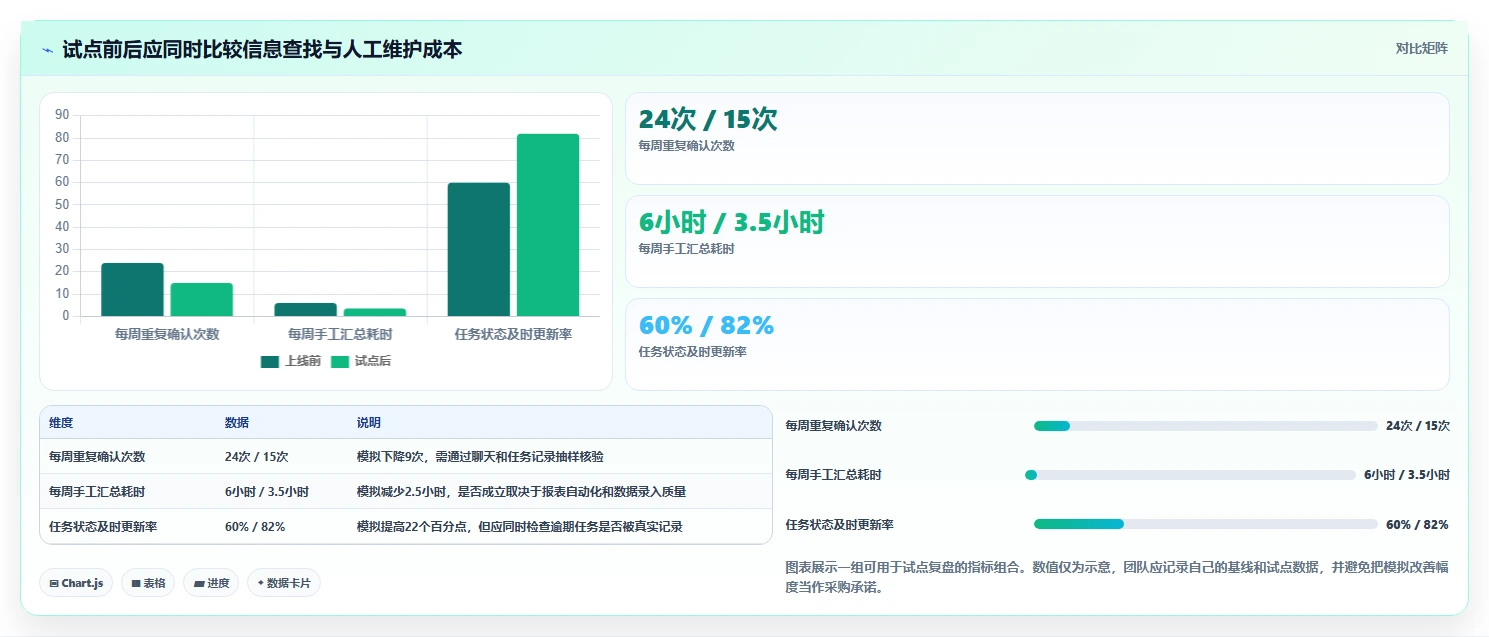Click the chart axis label 任务状态及时更新率
The height and width of the screenshot is (637, 1489).
pos(513,334)
